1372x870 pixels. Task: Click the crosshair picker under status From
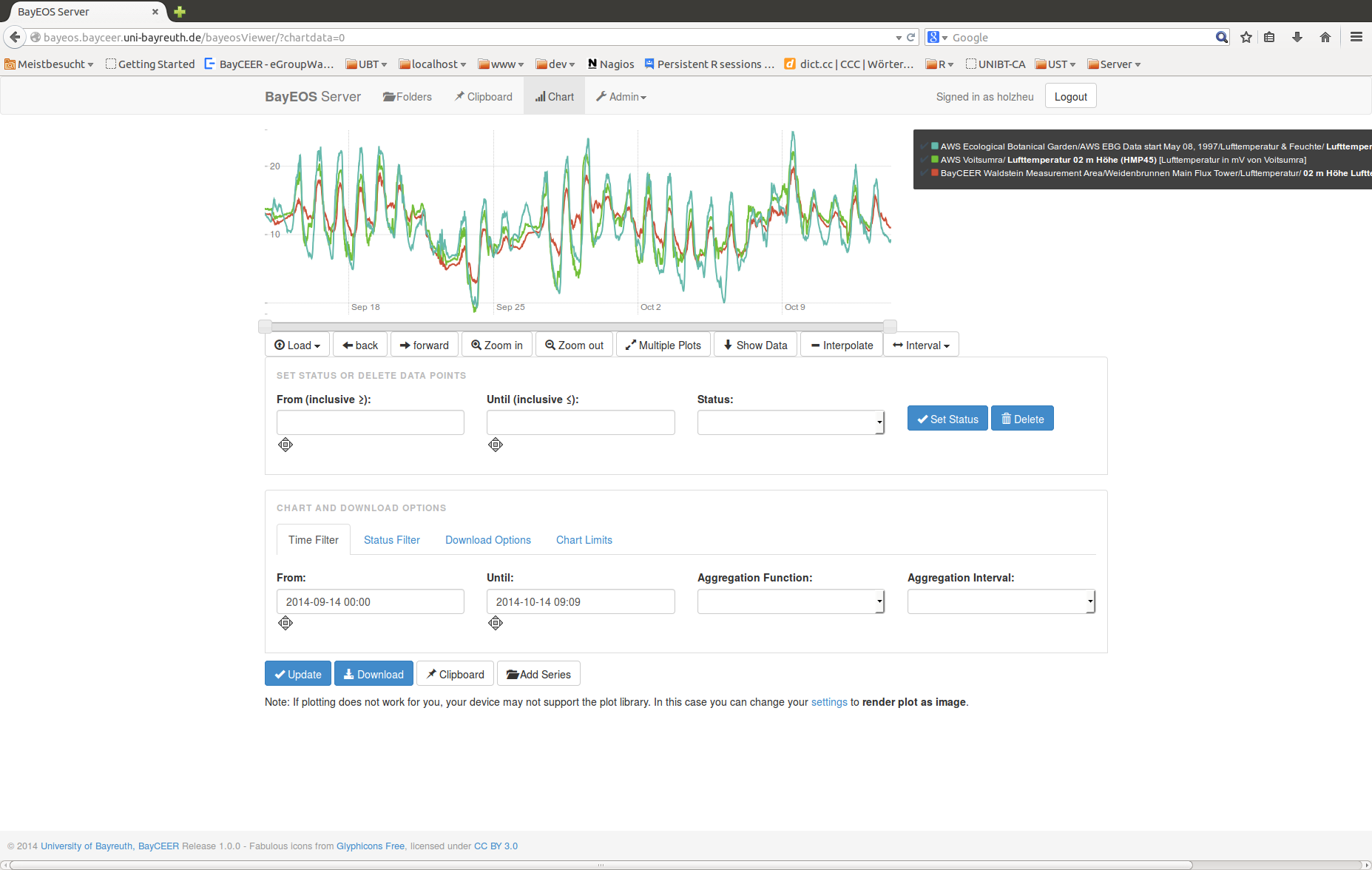click(285, 445)
